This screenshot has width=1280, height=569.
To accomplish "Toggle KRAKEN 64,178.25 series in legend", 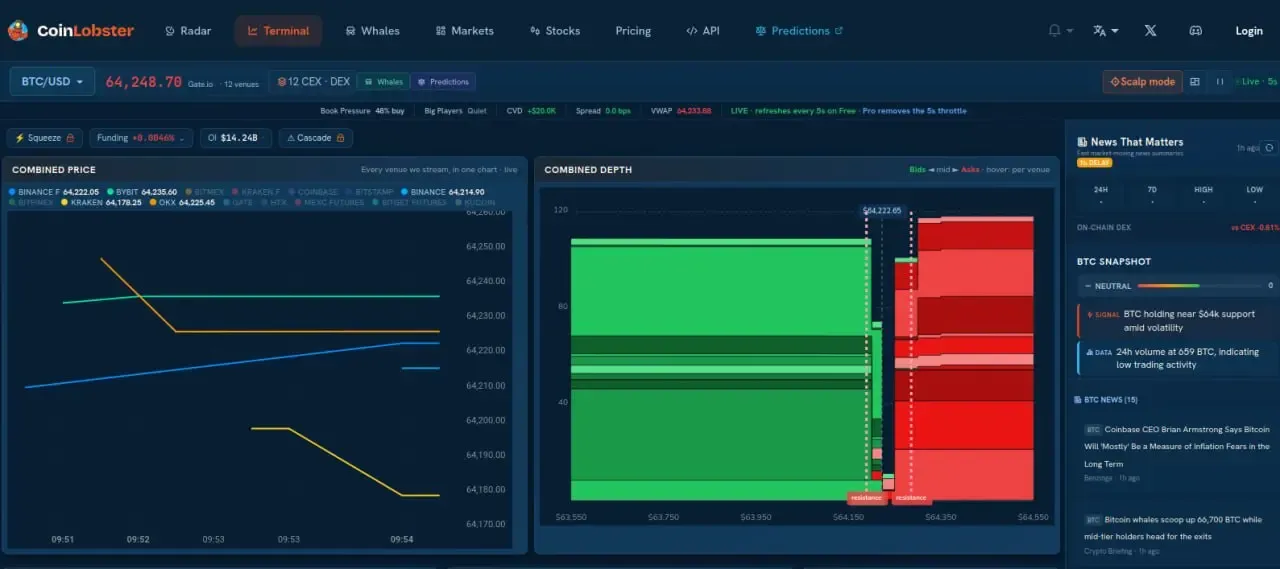I will [100, 202].
